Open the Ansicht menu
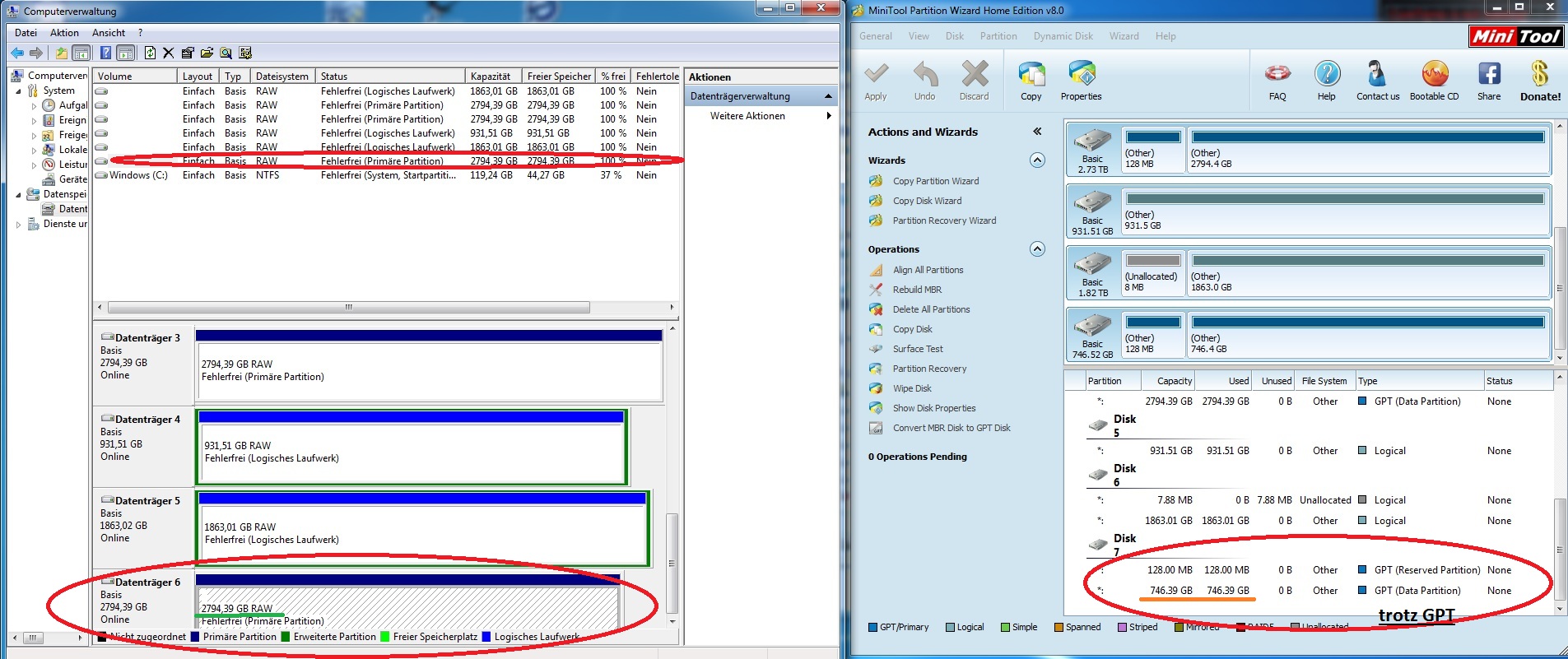 pyautogui.click(x=109, y=33)
